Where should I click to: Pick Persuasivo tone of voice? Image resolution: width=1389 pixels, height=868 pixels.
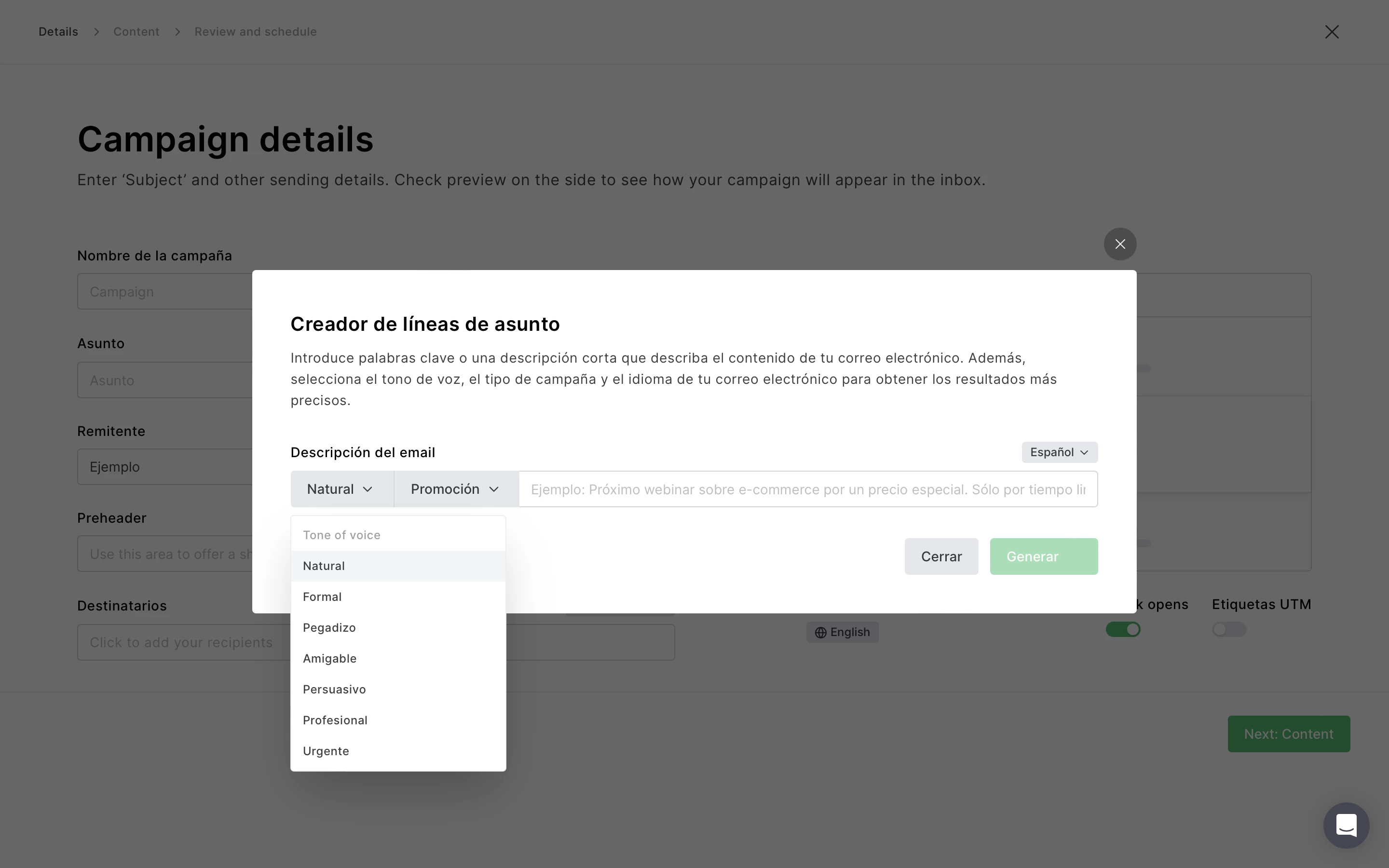(x=335, y=690)
